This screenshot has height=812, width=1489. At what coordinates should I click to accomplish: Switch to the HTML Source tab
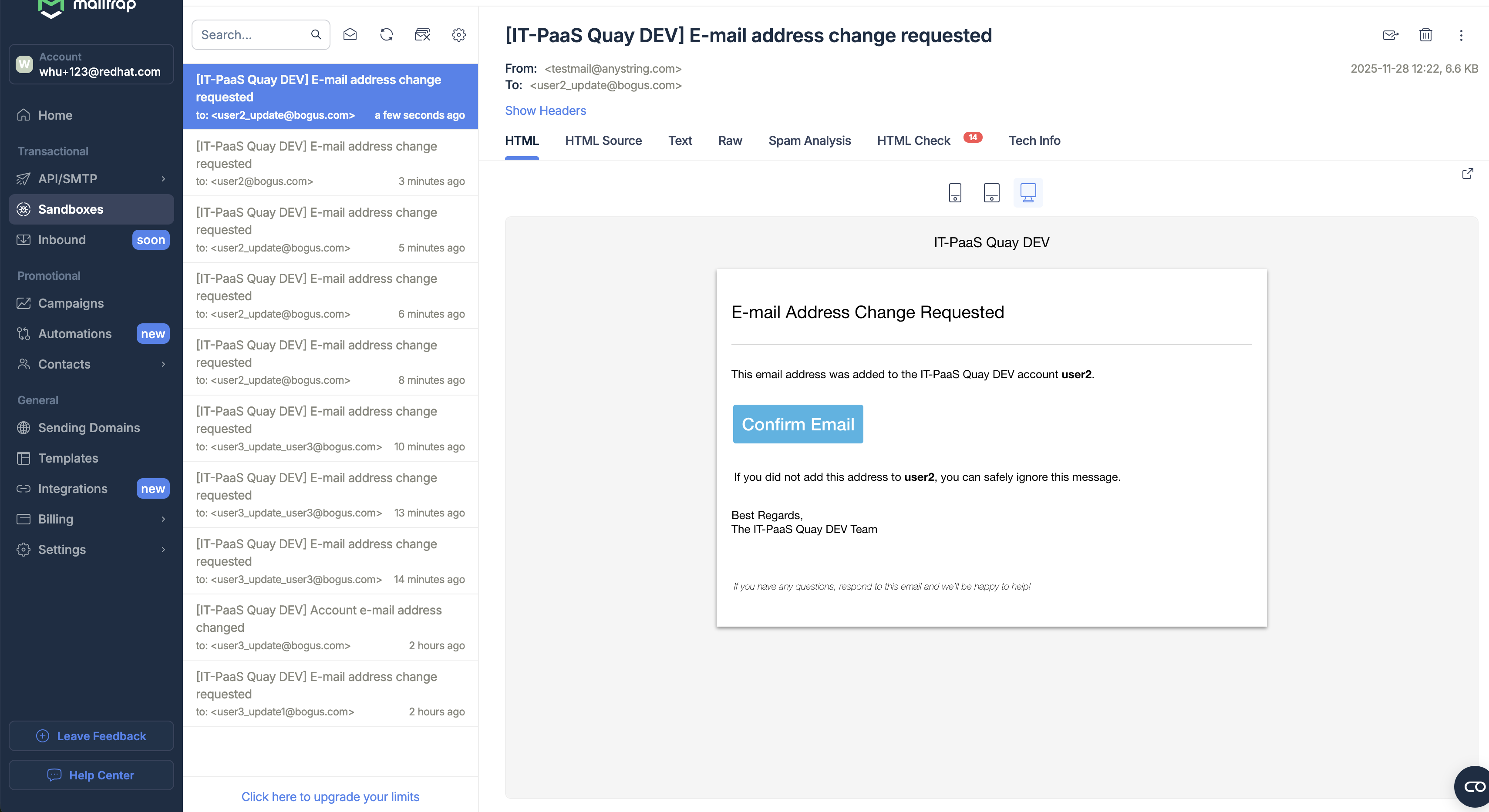click(x=603, y=141)
